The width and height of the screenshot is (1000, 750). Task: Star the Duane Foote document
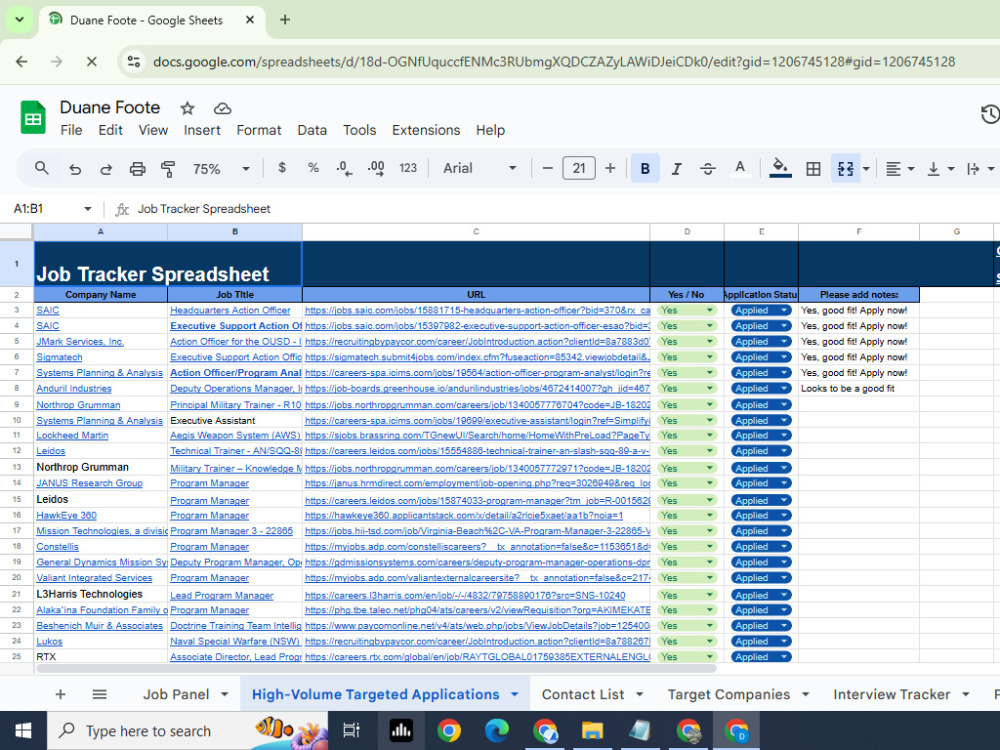[187, 108]
